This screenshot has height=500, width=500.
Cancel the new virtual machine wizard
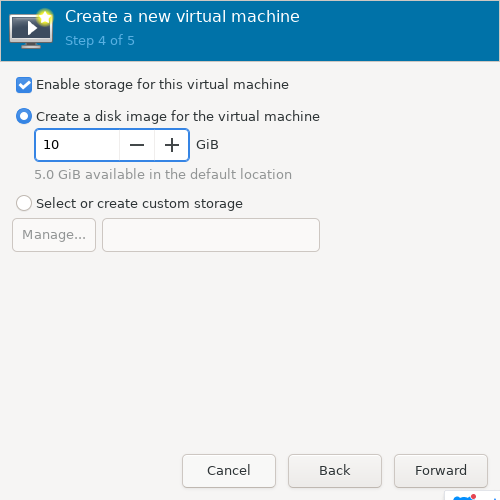[229, 471]
